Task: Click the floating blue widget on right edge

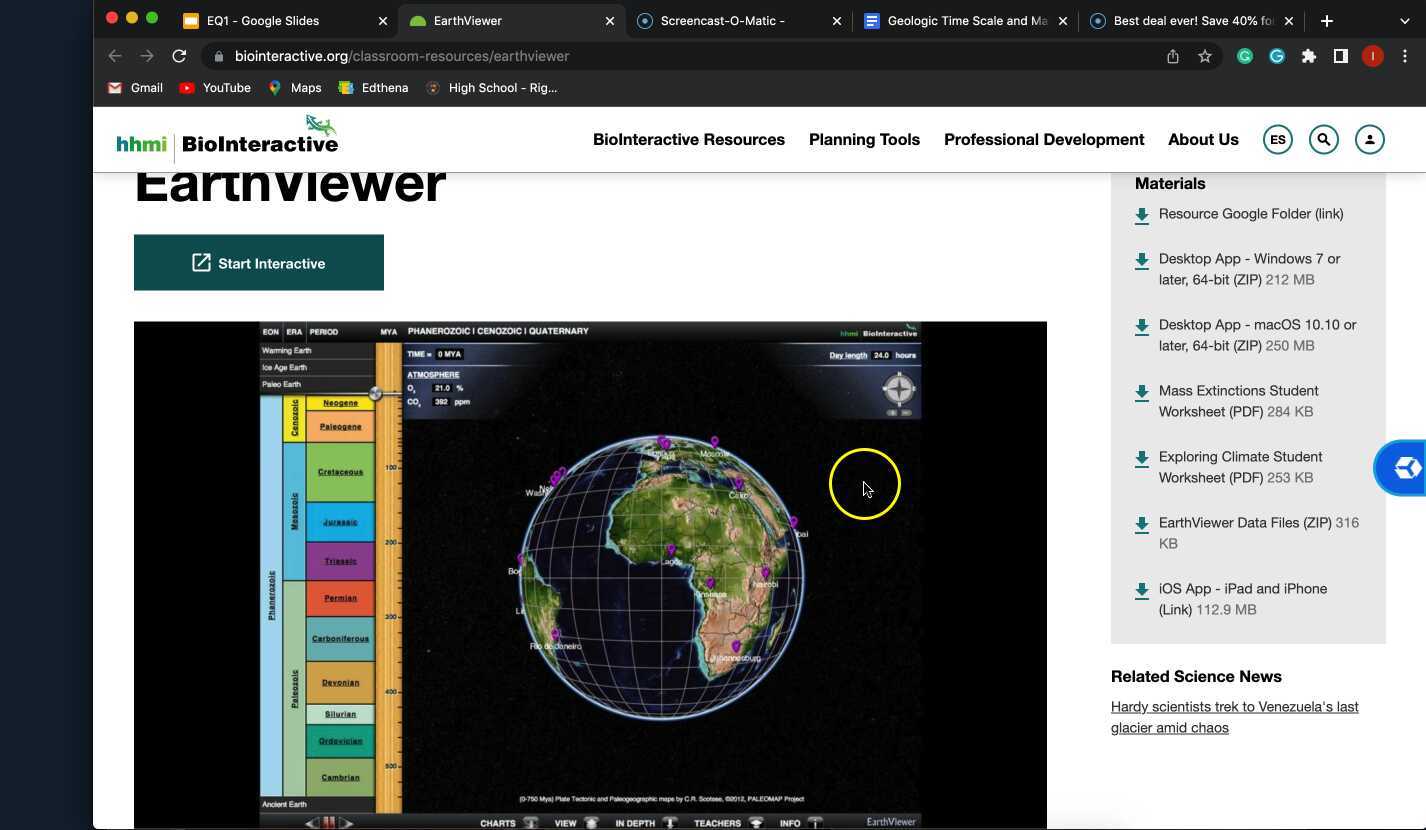Action: click(x=1402, y=467)
